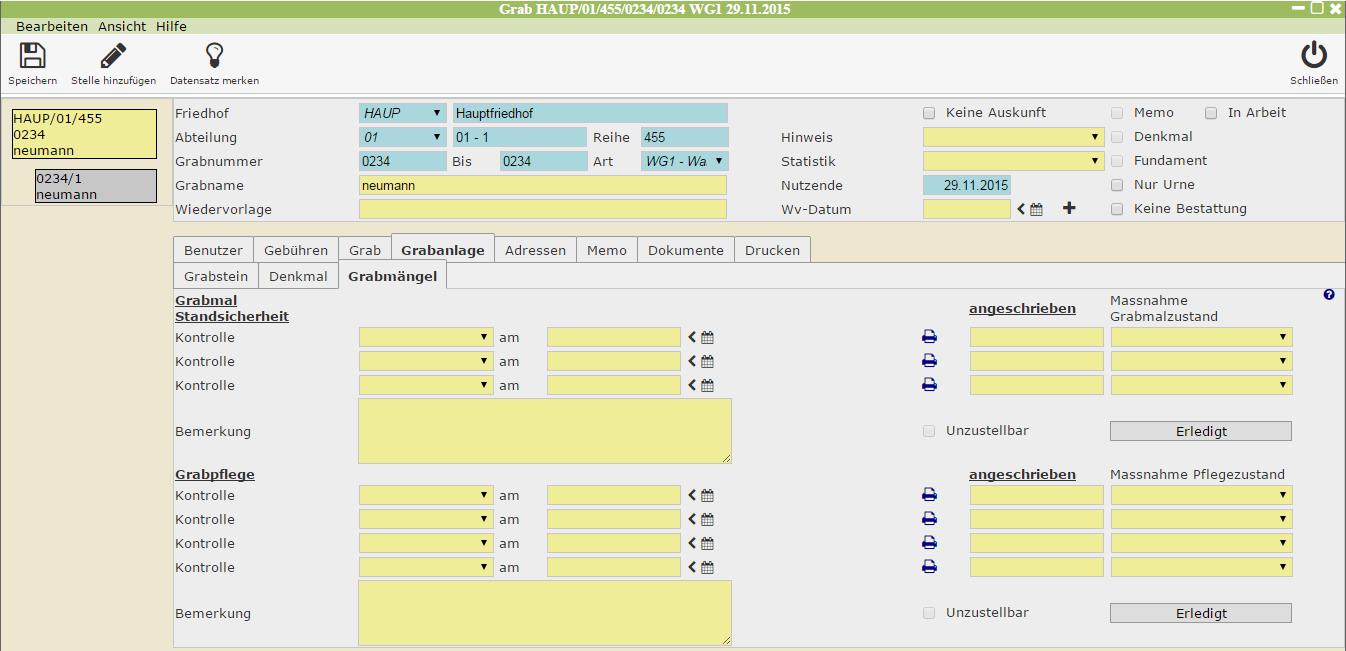The height and width of the screenshot is (651, 1346).
Task: Toggle the Nur Urne checkbox
Action: click(1117, 185)
